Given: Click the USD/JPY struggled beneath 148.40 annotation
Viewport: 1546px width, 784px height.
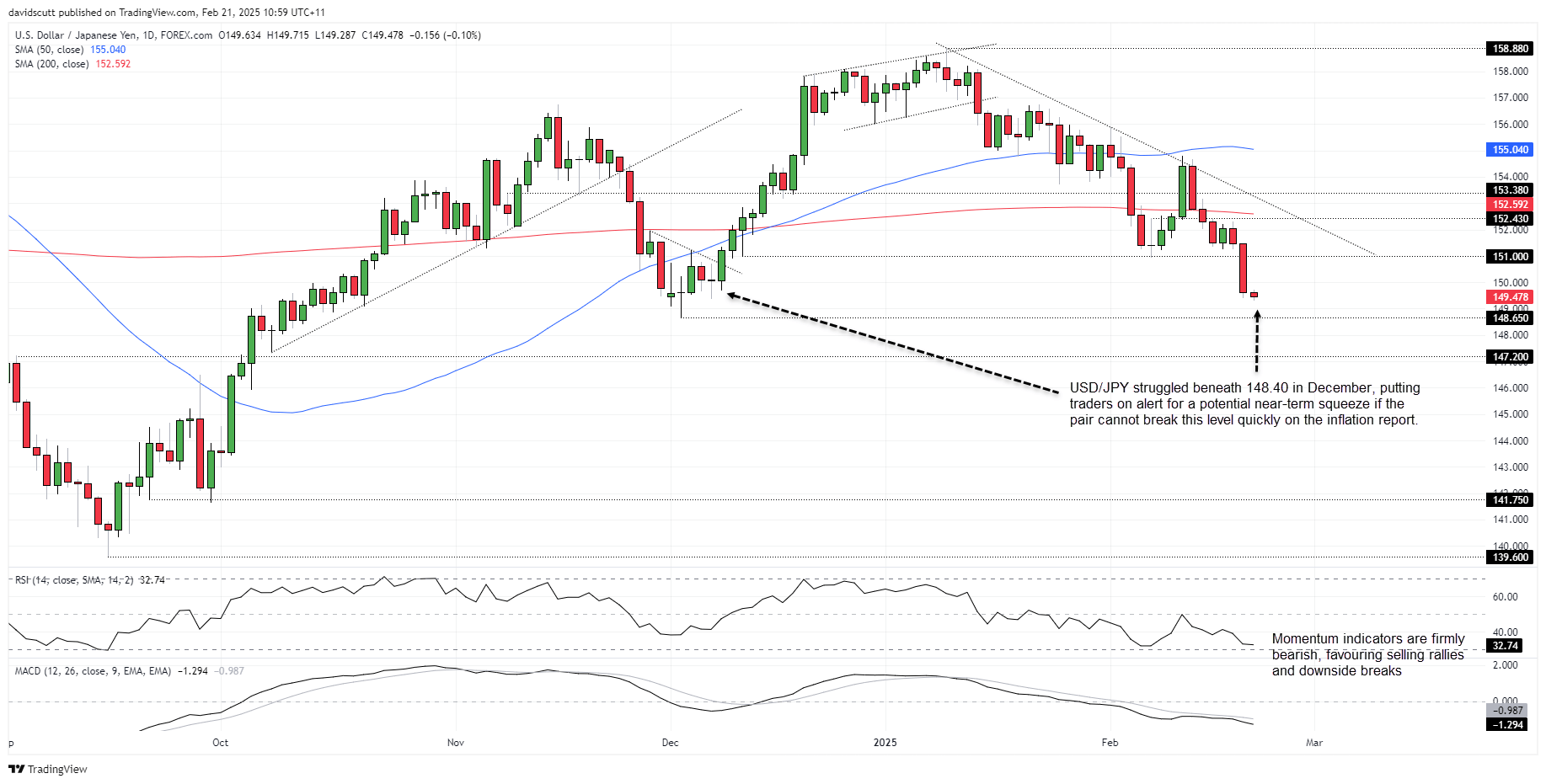Looking at the screenshot, I should tap(1244, 404).
